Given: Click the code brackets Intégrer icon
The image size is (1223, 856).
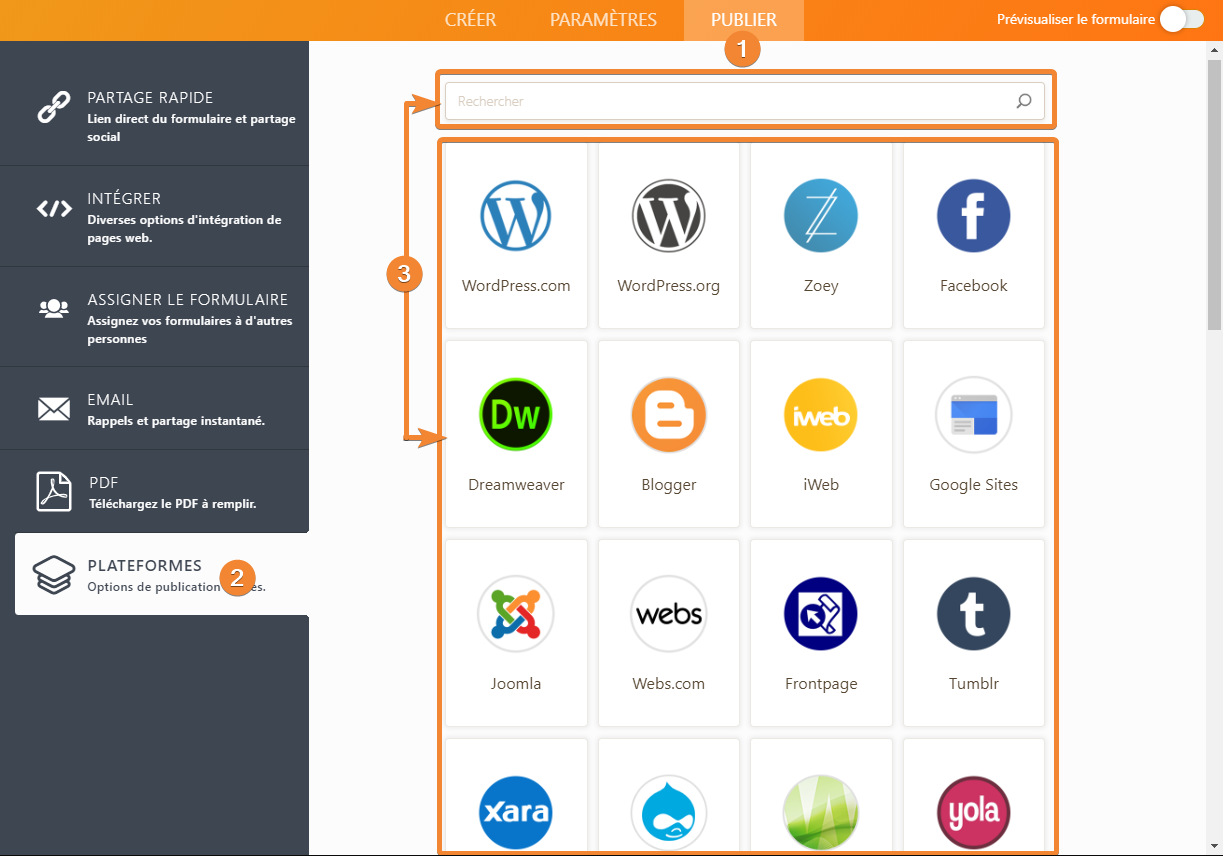Looking at the screenshot, I should (x=54, y=208).
